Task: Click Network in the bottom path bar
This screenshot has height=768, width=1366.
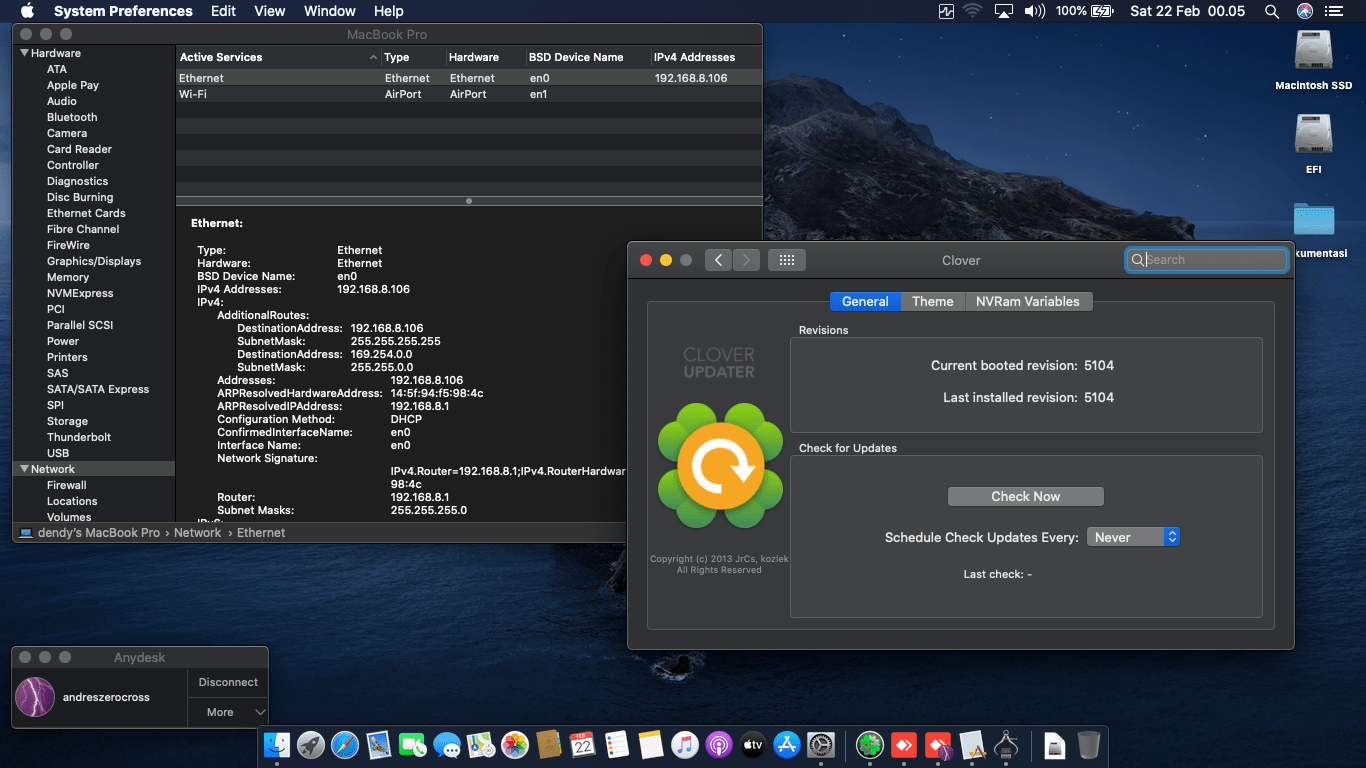Action: pos(197,533)
